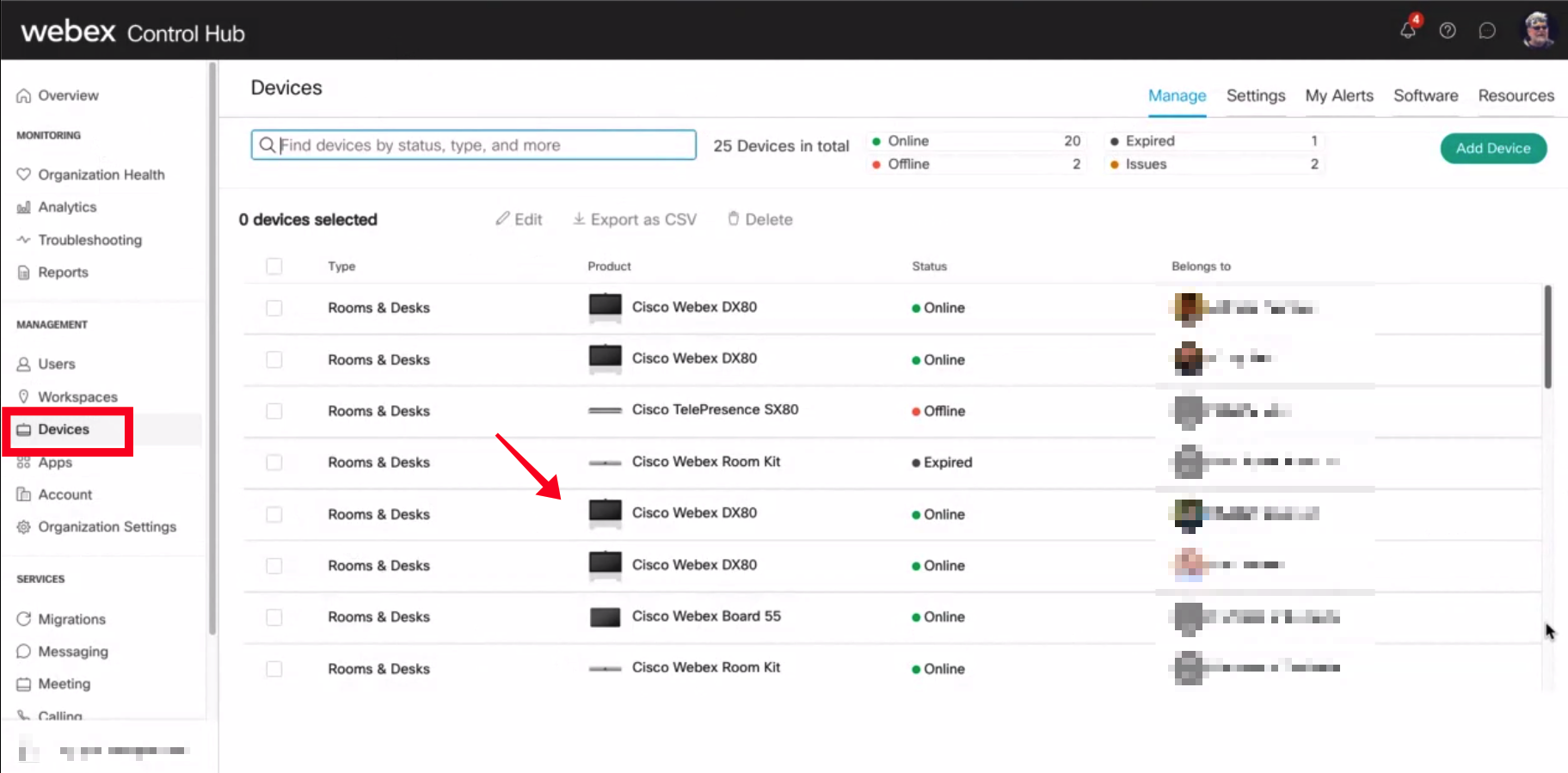Open the chat feedback bubble icon
The width and height of the screenshot is (1568, 773).
tap(1487, 31)
